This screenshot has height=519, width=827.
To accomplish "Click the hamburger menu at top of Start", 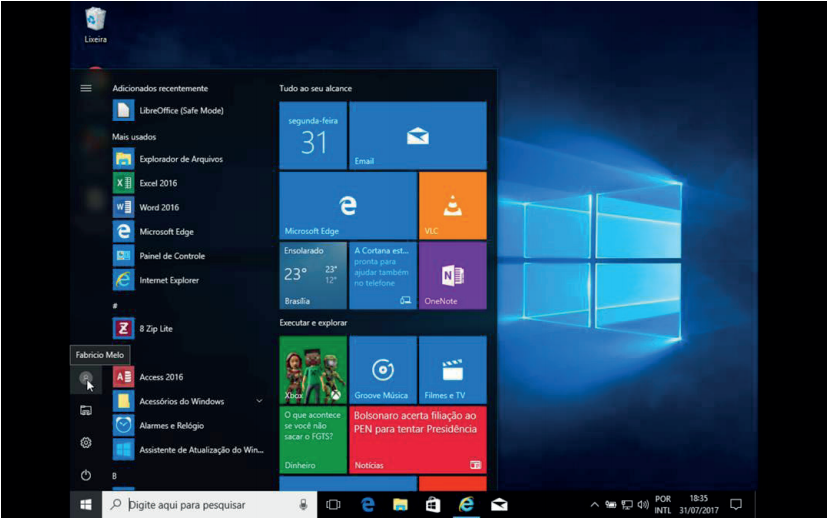I will (86, 88).
